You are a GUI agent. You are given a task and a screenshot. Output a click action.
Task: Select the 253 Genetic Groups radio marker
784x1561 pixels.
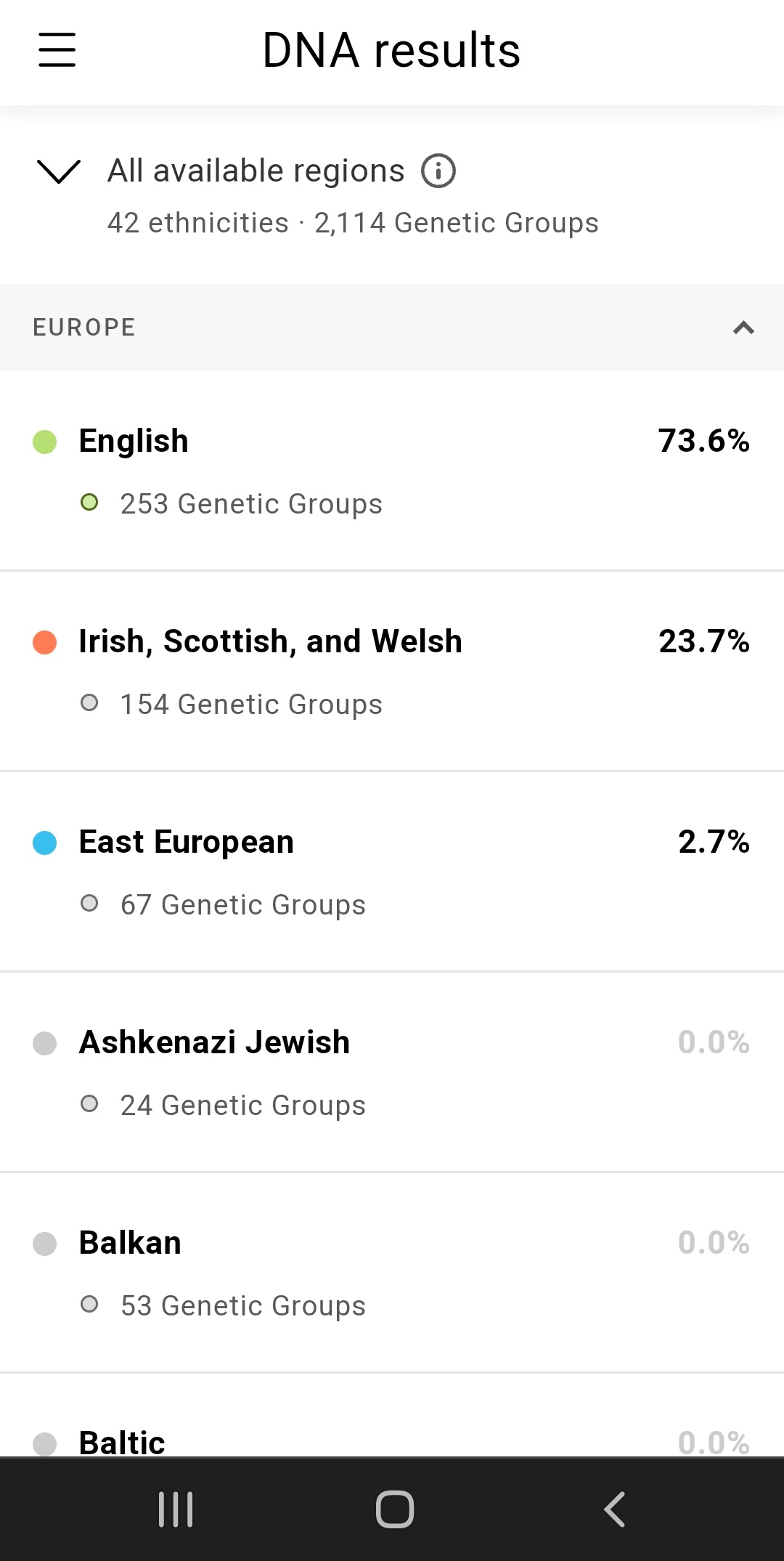[89, 503]
